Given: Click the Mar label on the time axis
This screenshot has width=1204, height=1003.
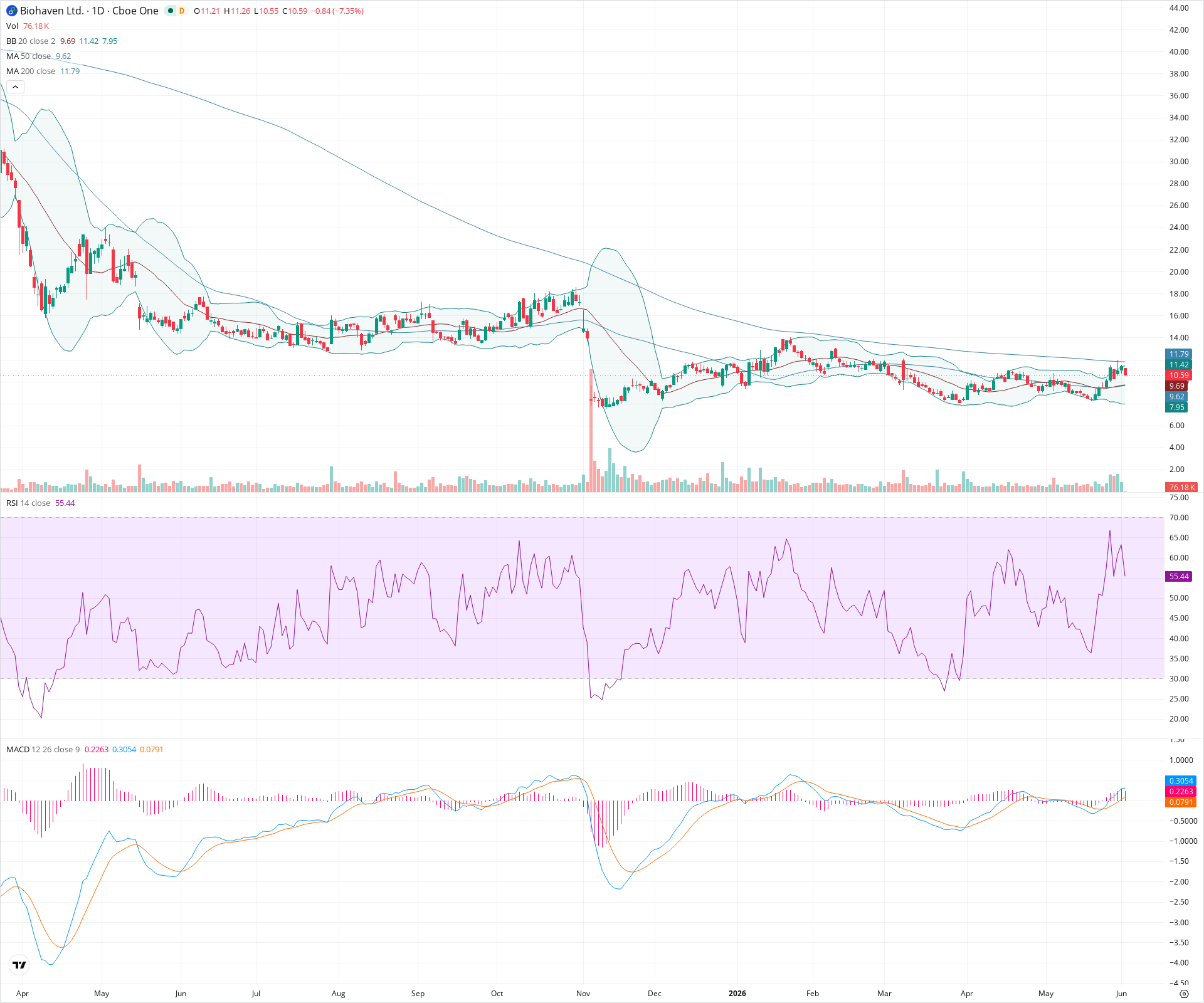Looking at the screenshot, I should (884, 994).
